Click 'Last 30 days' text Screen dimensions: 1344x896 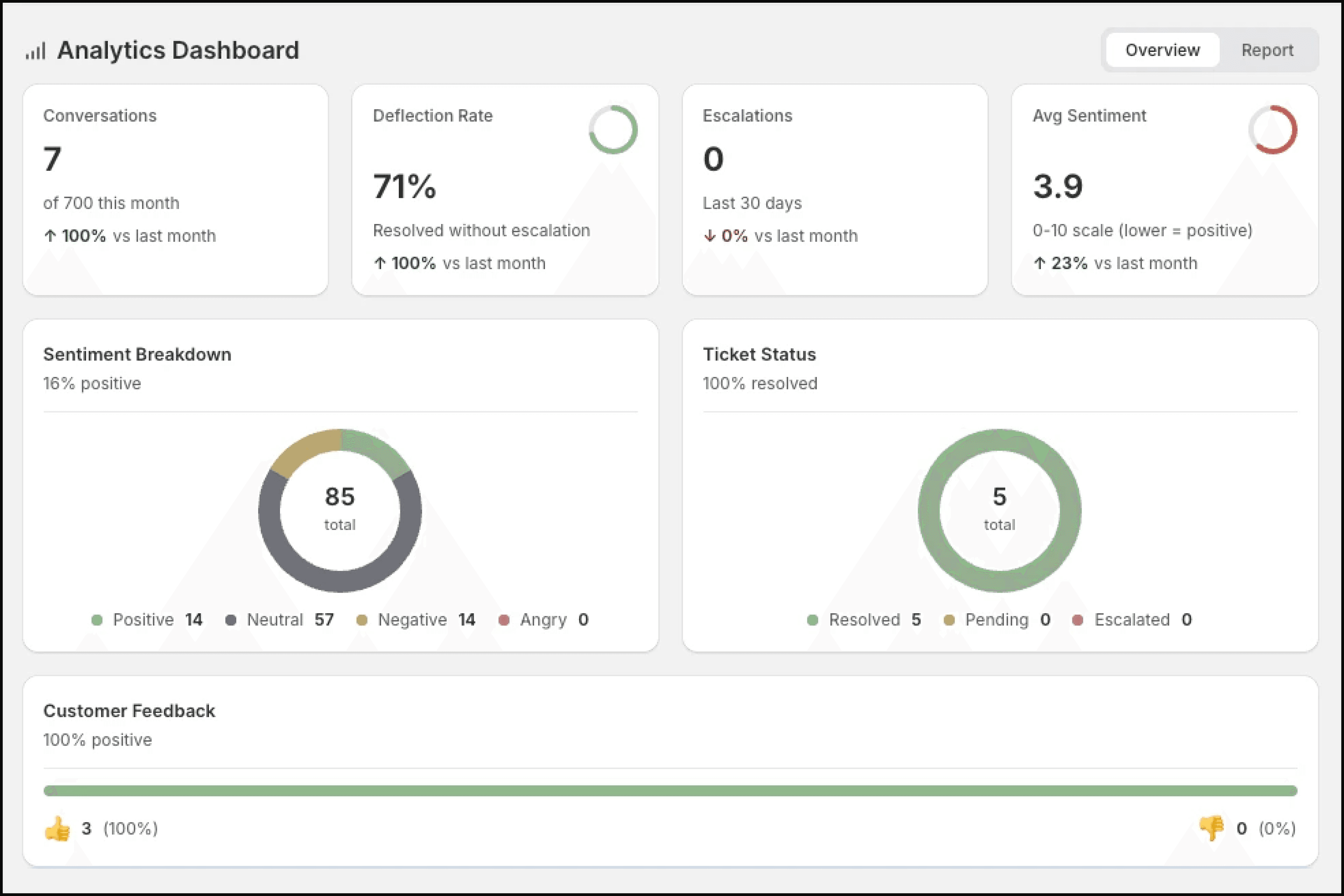tap(752, 203)
